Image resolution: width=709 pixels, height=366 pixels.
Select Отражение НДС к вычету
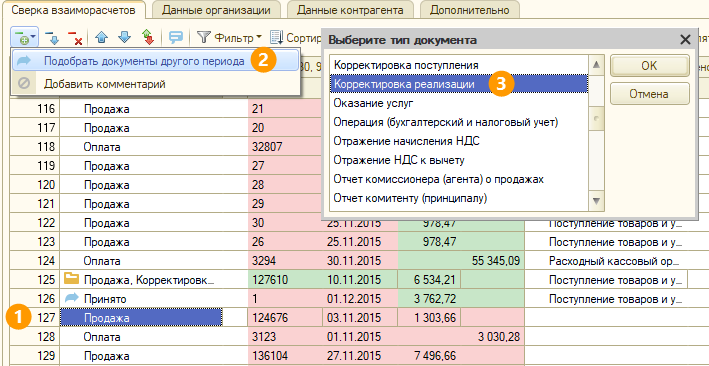tap(458, 160)
